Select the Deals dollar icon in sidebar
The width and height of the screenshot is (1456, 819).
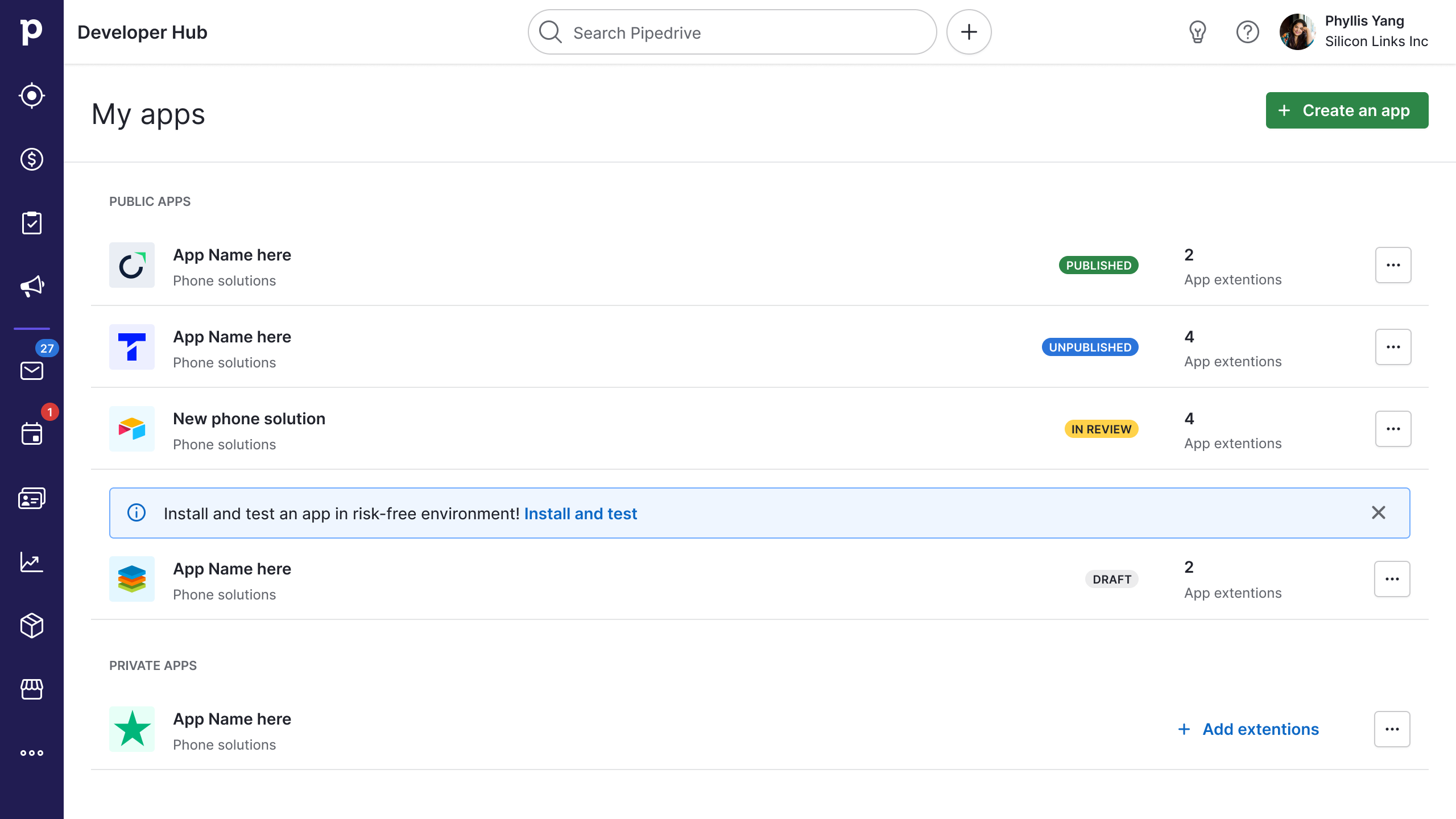point(31,159)
